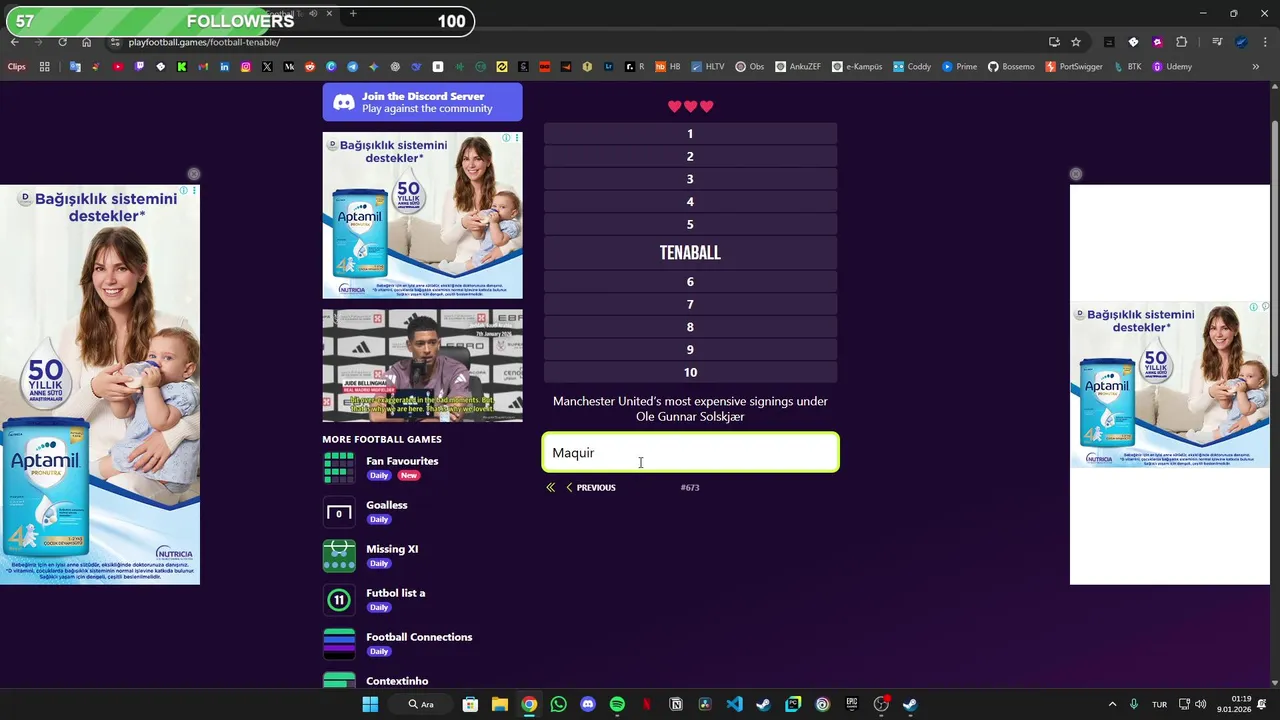Open the apps grid in bookmarks bar
This screenshot has width=1280, height=720.
tap(44, 67)
